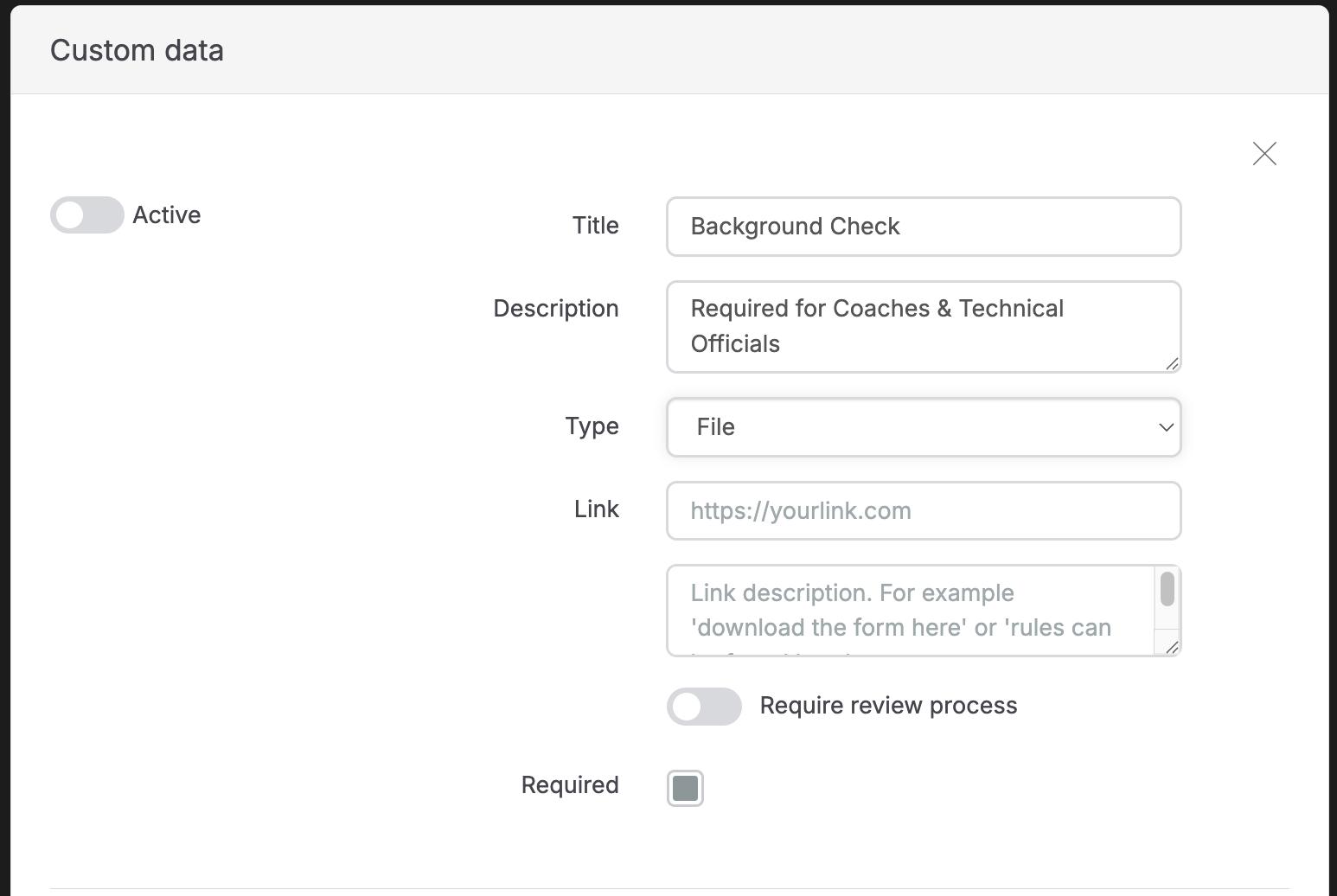Click the Required field label

[x=569, y=785]
